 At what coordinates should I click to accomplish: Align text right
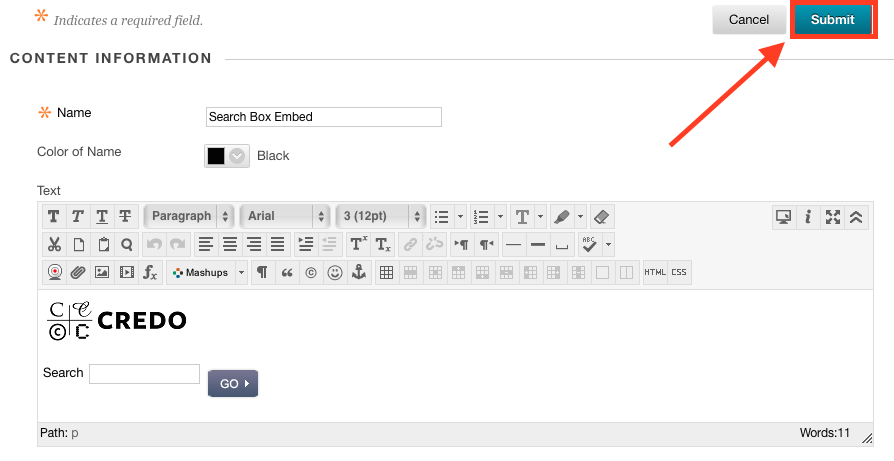(254, 244)
